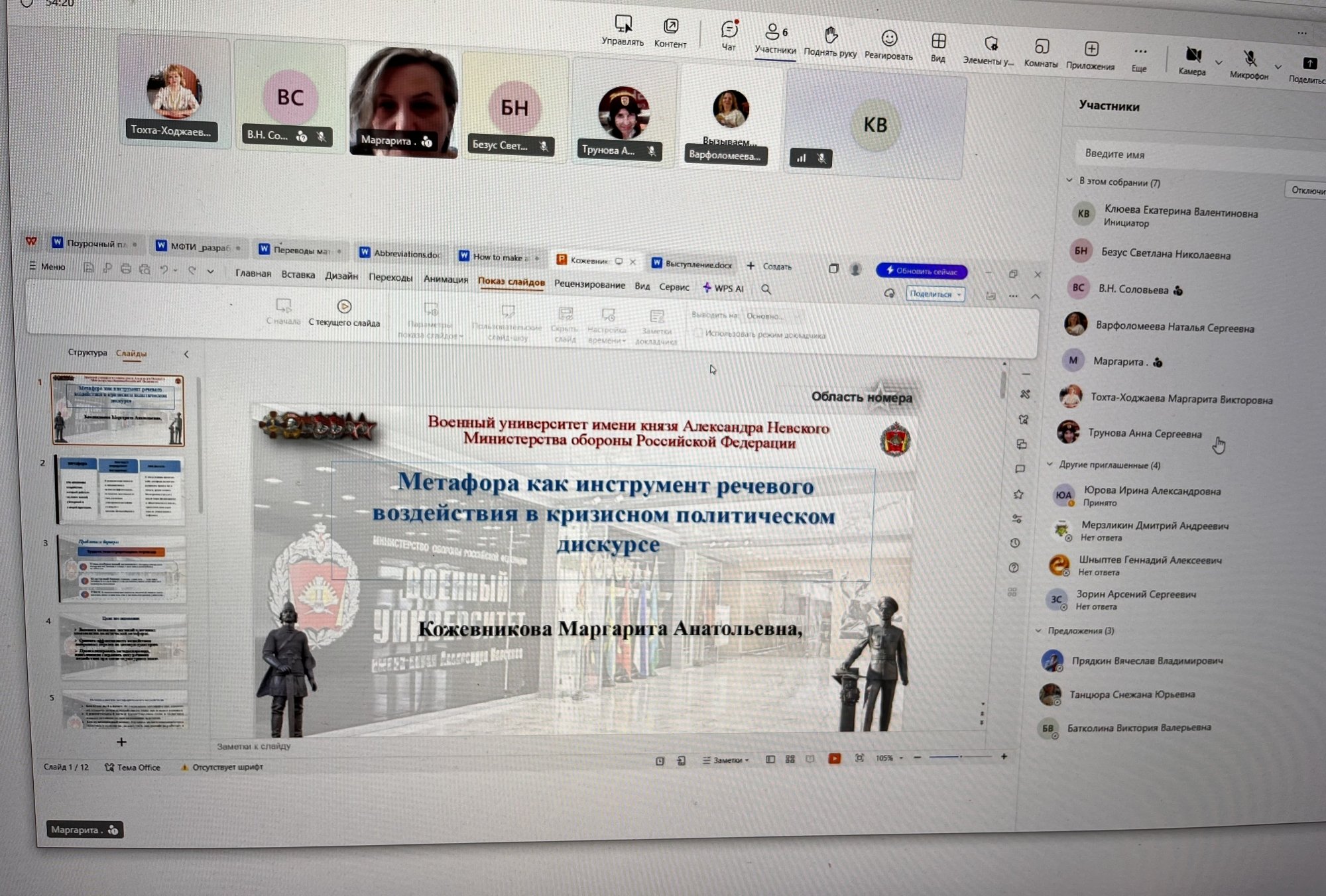
Task: Open the Rooms icon
Action: click(1042, 46)
